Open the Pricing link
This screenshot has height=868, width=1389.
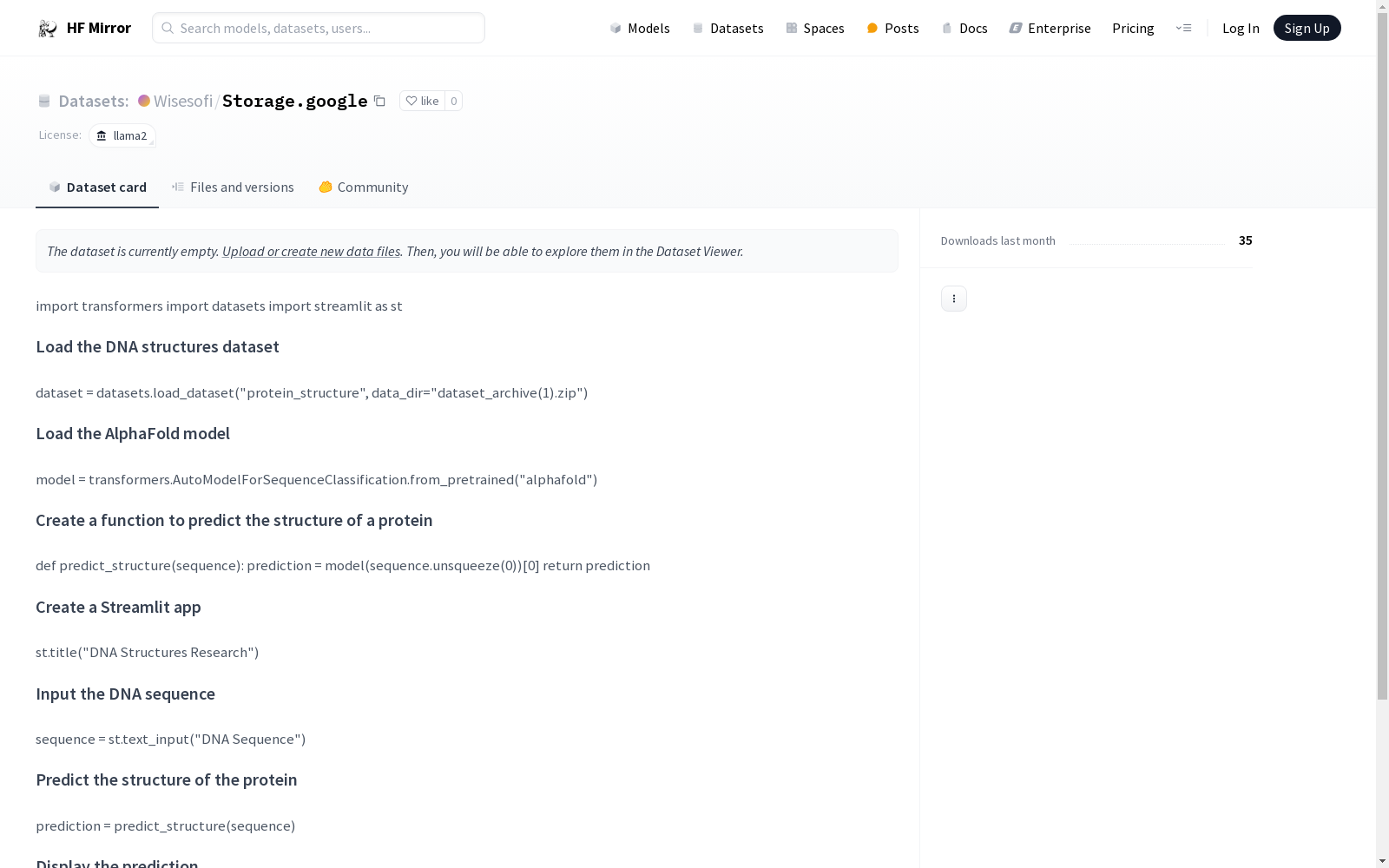point(1133,28)
